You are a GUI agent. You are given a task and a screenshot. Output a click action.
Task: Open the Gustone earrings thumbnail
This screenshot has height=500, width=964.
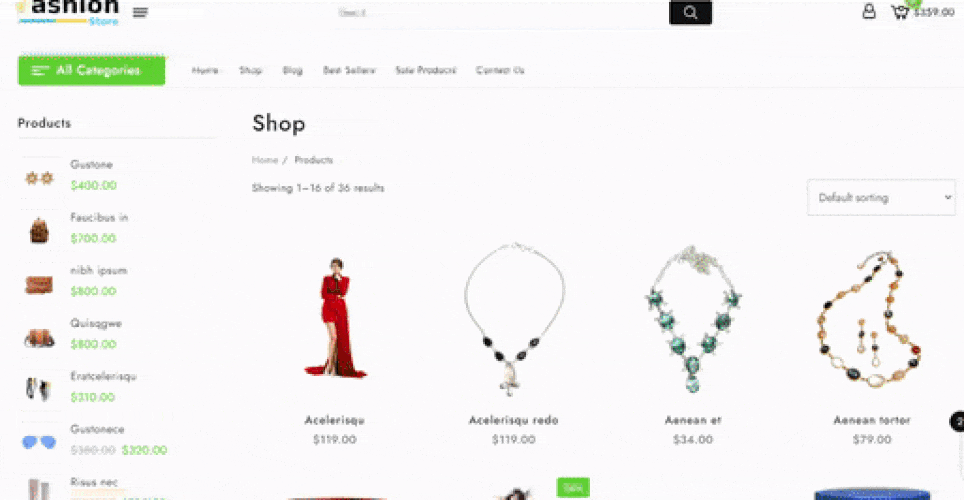[39, 178]
